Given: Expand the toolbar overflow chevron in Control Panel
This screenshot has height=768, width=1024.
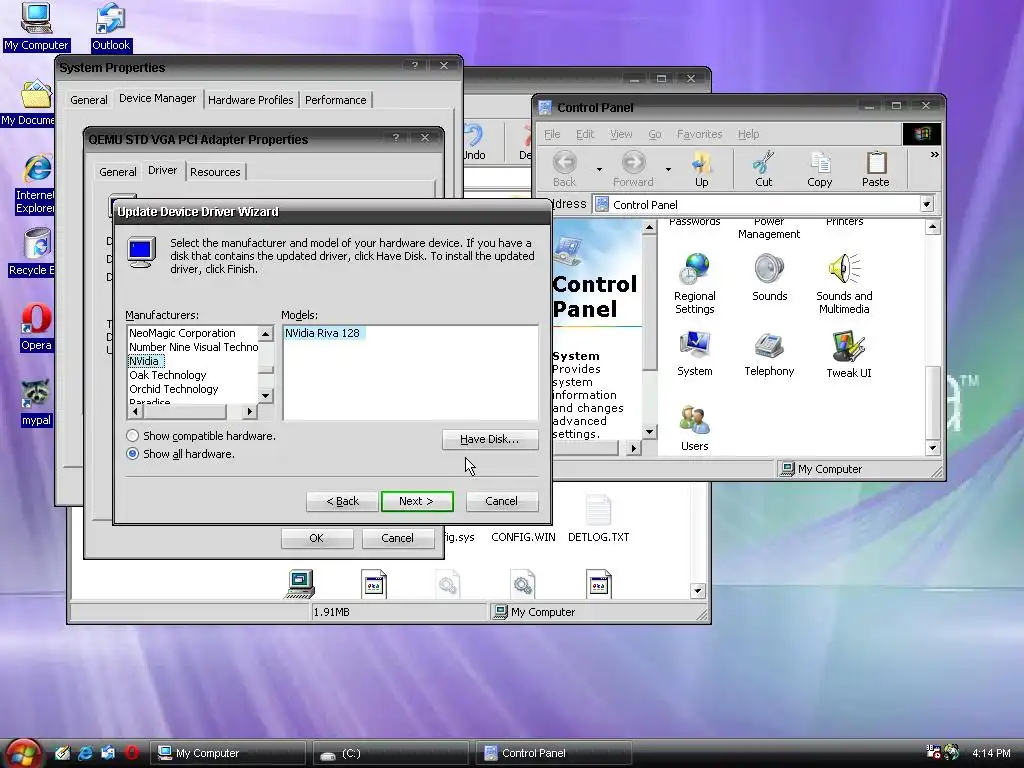Looking at the screenshot, I should [935, 155].
